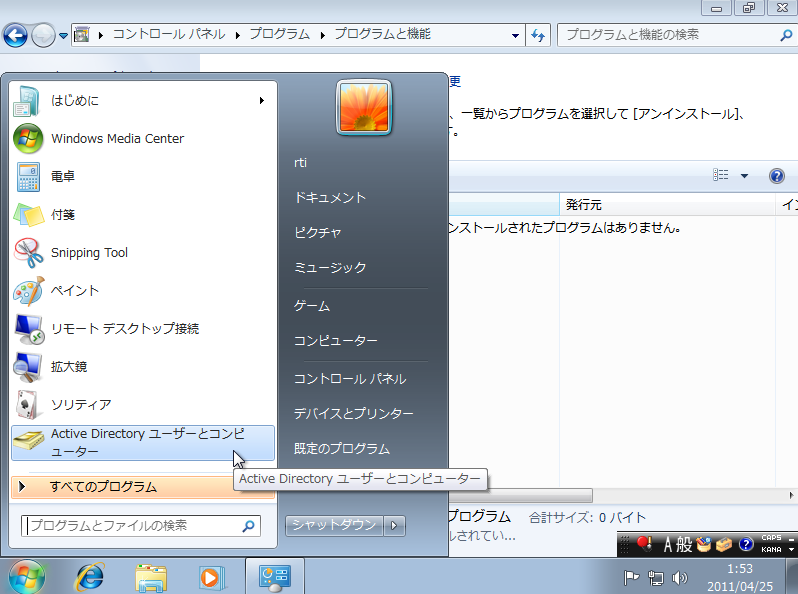
Task: Click the IME input mode A indicator
Action: click(668, 545)
